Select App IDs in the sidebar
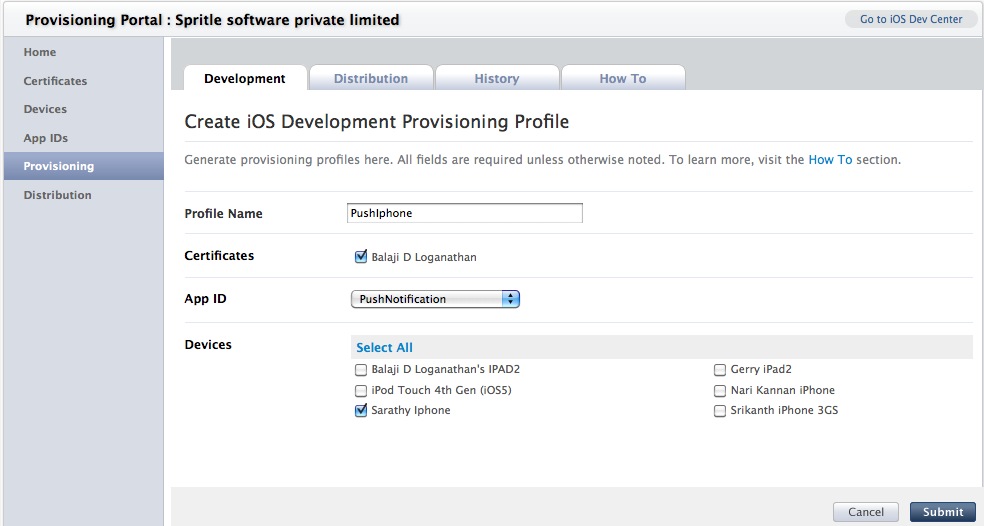Viewport: 984px width, 526px height. 46,138
